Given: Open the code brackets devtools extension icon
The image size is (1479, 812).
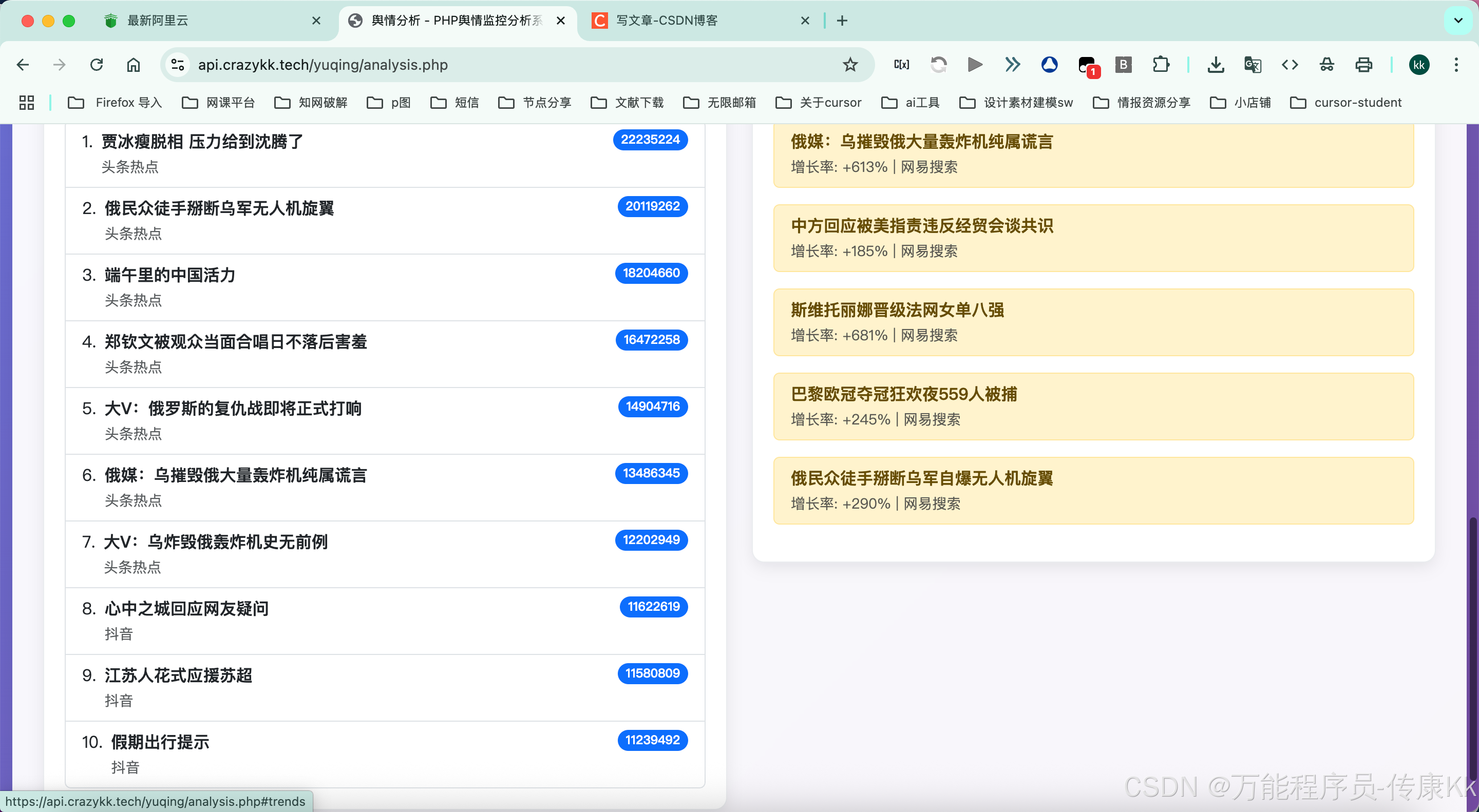Looking at the screenshot, I should (x=1290, y=65).
